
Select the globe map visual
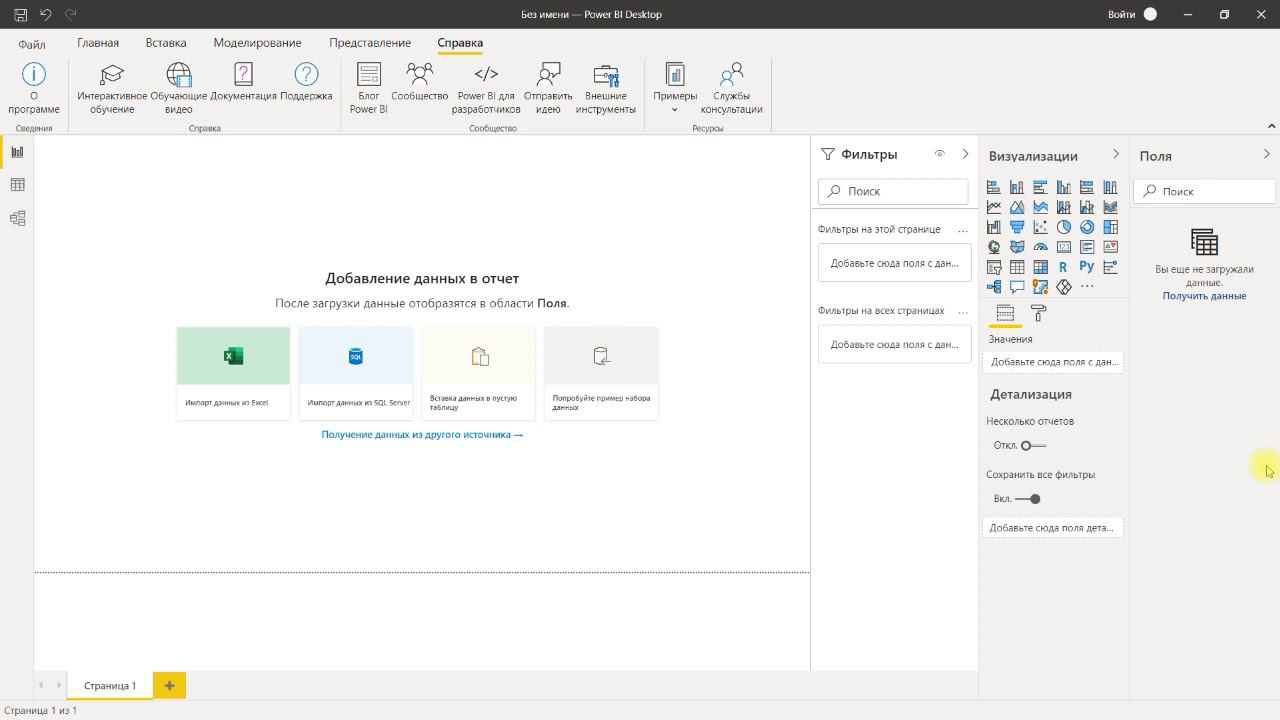click(x=994, y=247)
